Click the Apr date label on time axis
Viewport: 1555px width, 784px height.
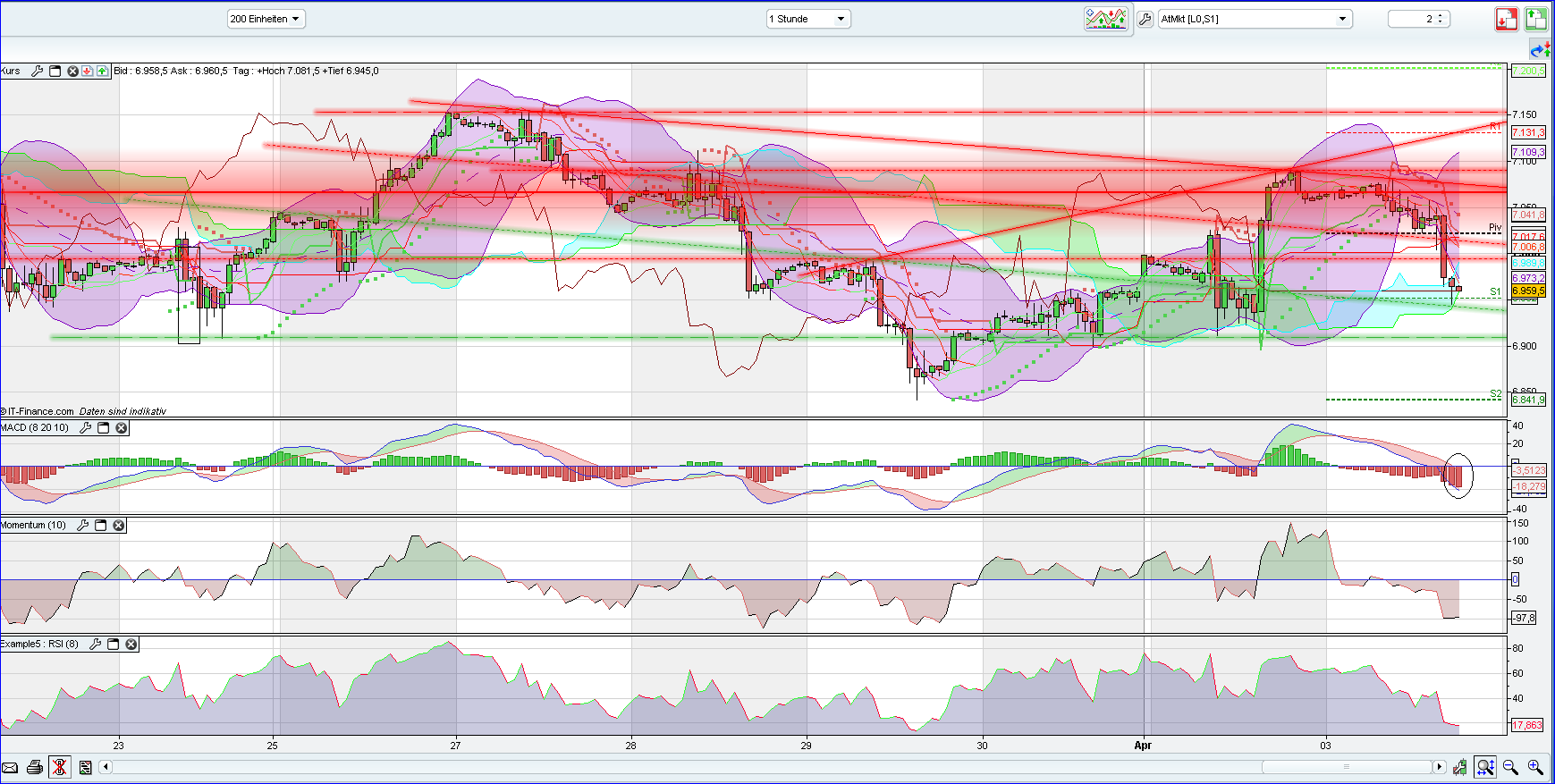coord(1143,746)
